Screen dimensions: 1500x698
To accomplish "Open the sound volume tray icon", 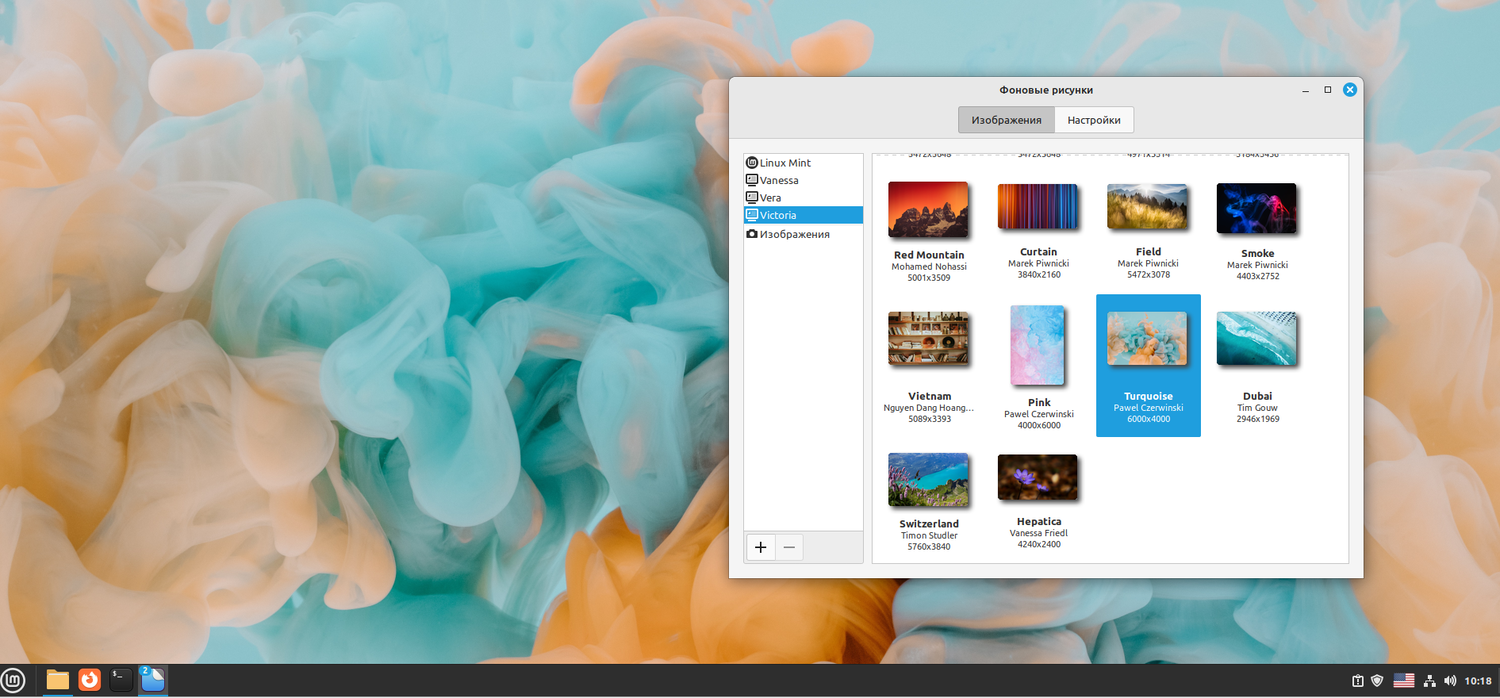I will click(x=1450, y=681).
